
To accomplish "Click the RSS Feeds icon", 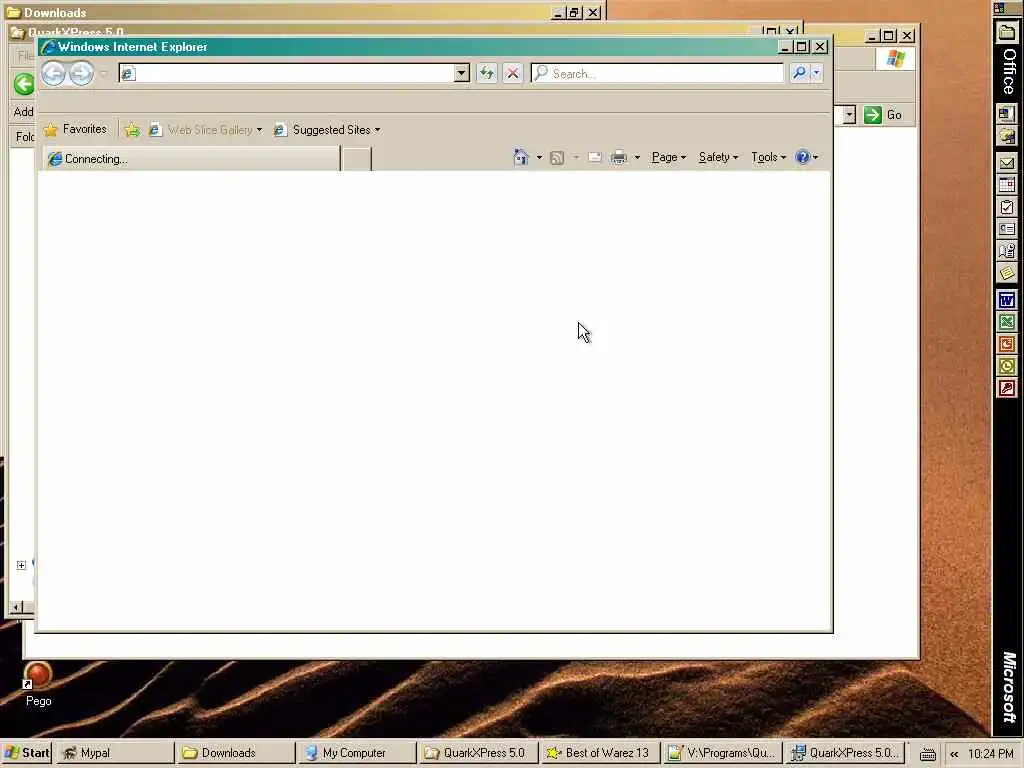I will (557, 157).
